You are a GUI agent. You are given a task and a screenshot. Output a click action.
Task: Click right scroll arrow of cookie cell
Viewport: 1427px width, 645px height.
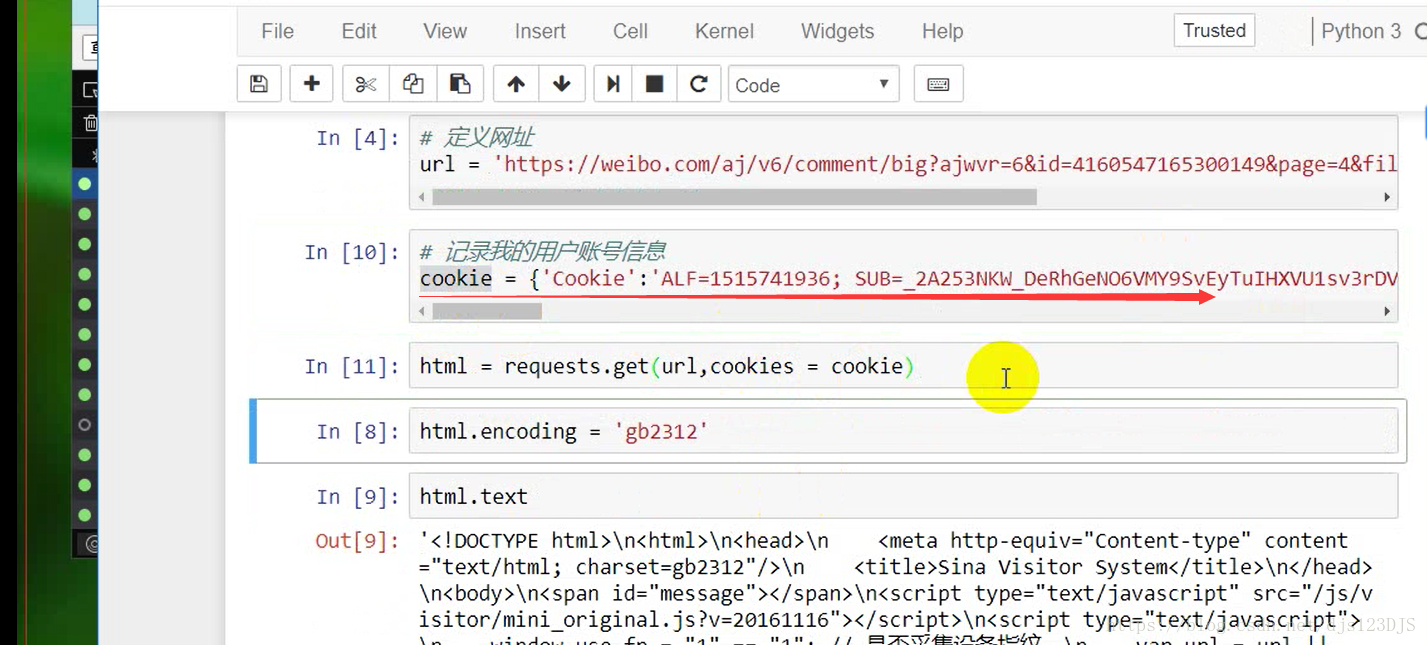[x=1387, y=312]
